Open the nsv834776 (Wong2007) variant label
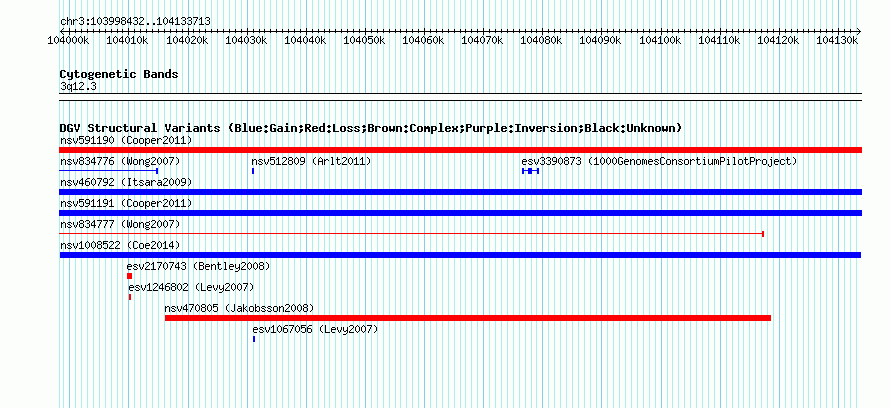The image size is (890, 408). (x=120, y=162)
